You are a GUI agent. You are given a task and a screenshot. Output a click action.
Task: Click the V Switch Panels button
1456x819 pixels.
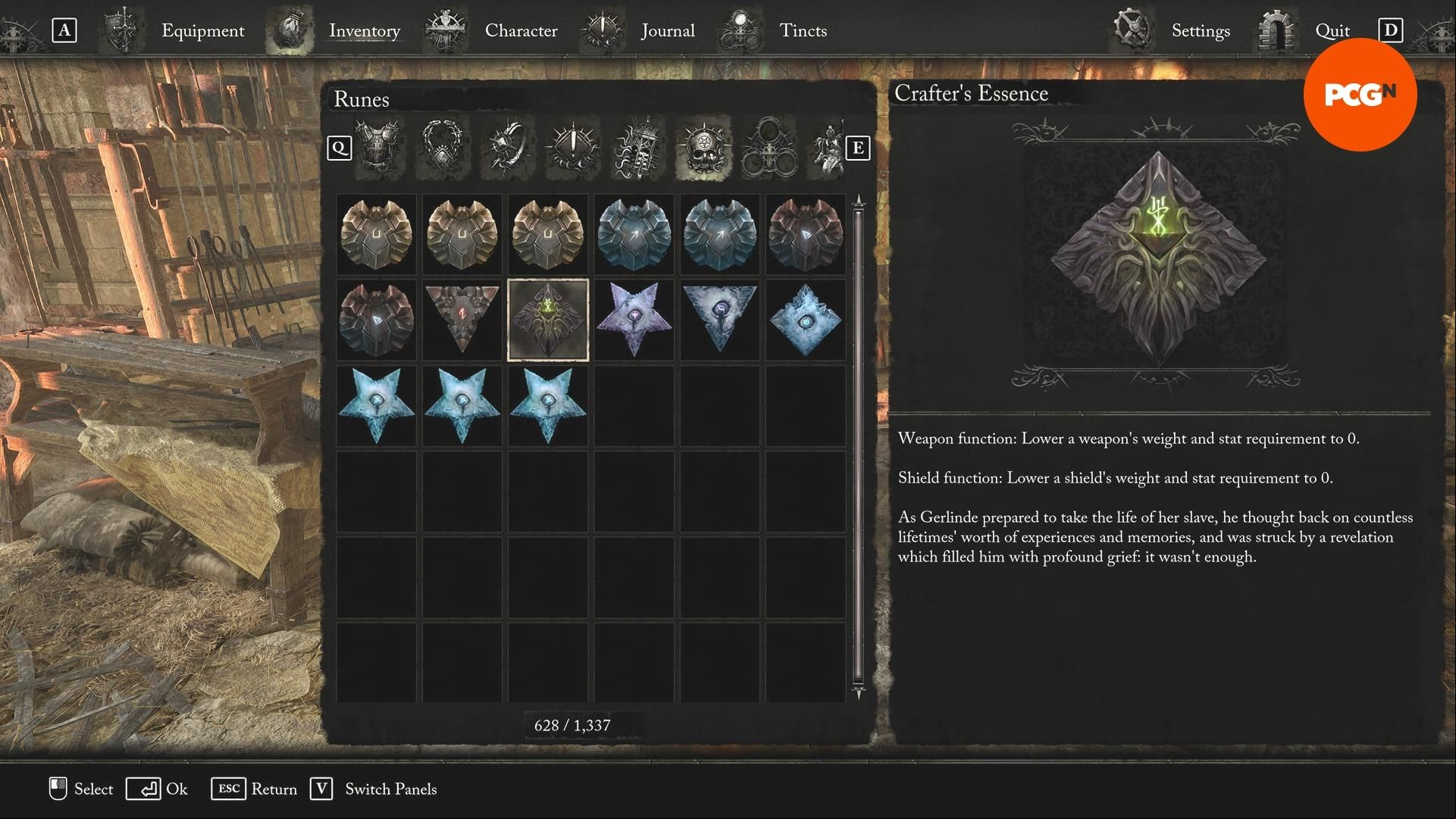[x=374, y=789]
